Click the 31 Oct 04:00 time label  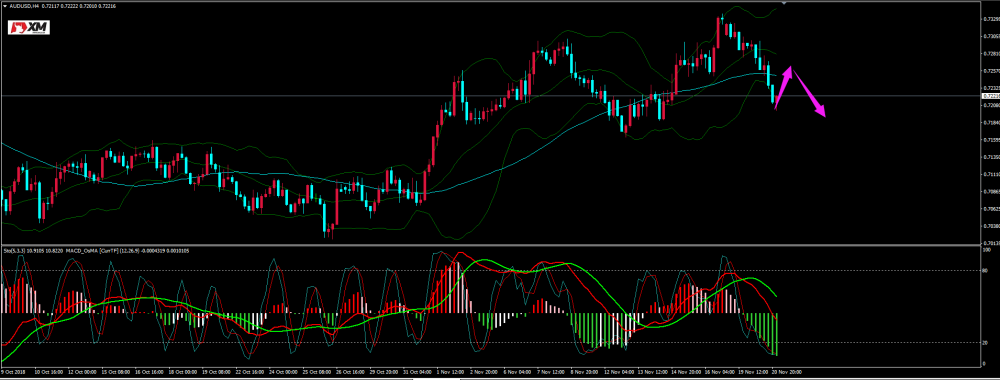(417, 372)
